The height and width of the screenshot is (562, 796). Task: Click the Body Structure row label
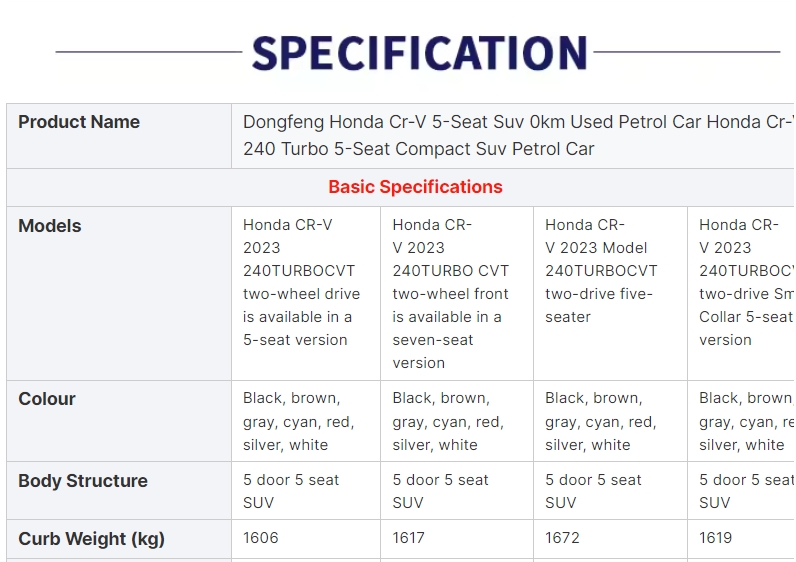[x=83, y=481]
